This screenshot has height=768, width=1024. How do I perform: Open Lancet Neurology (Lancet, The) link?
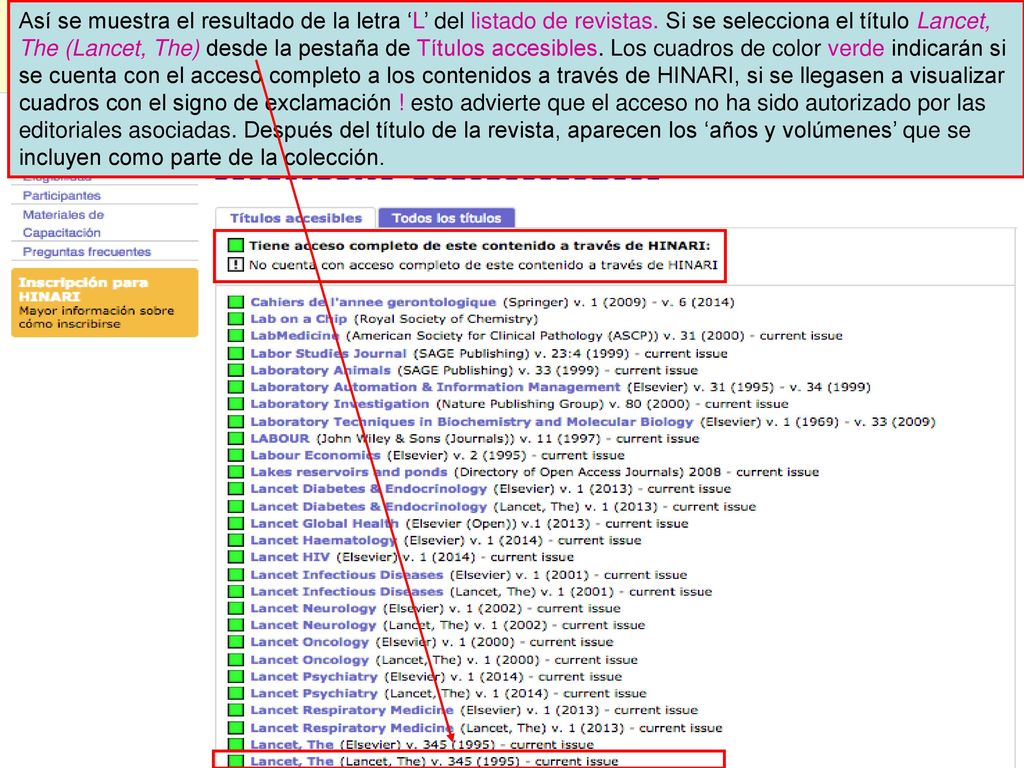tap(313, 626)
